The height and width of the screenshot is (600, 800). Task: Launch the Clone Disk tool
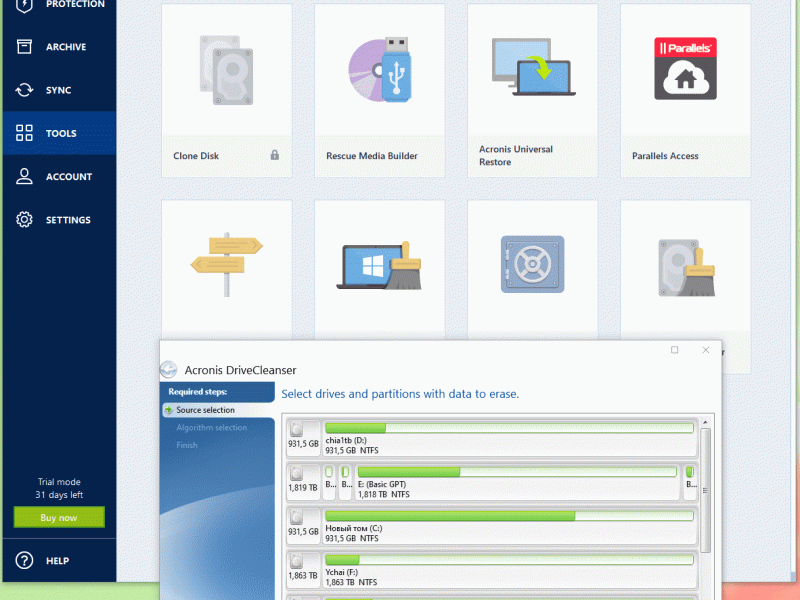tap(227, 91)
